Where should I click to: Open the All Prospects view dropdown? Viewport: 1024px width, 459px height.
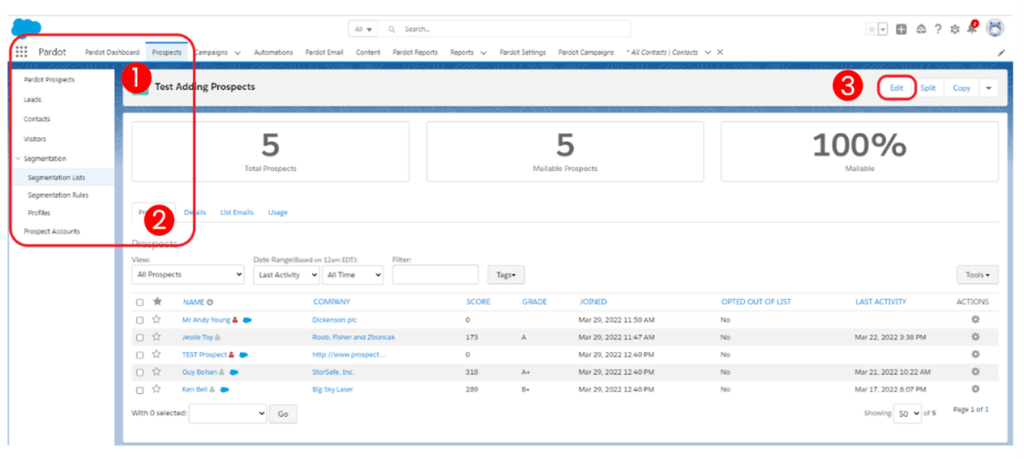(x=188, y=275)
